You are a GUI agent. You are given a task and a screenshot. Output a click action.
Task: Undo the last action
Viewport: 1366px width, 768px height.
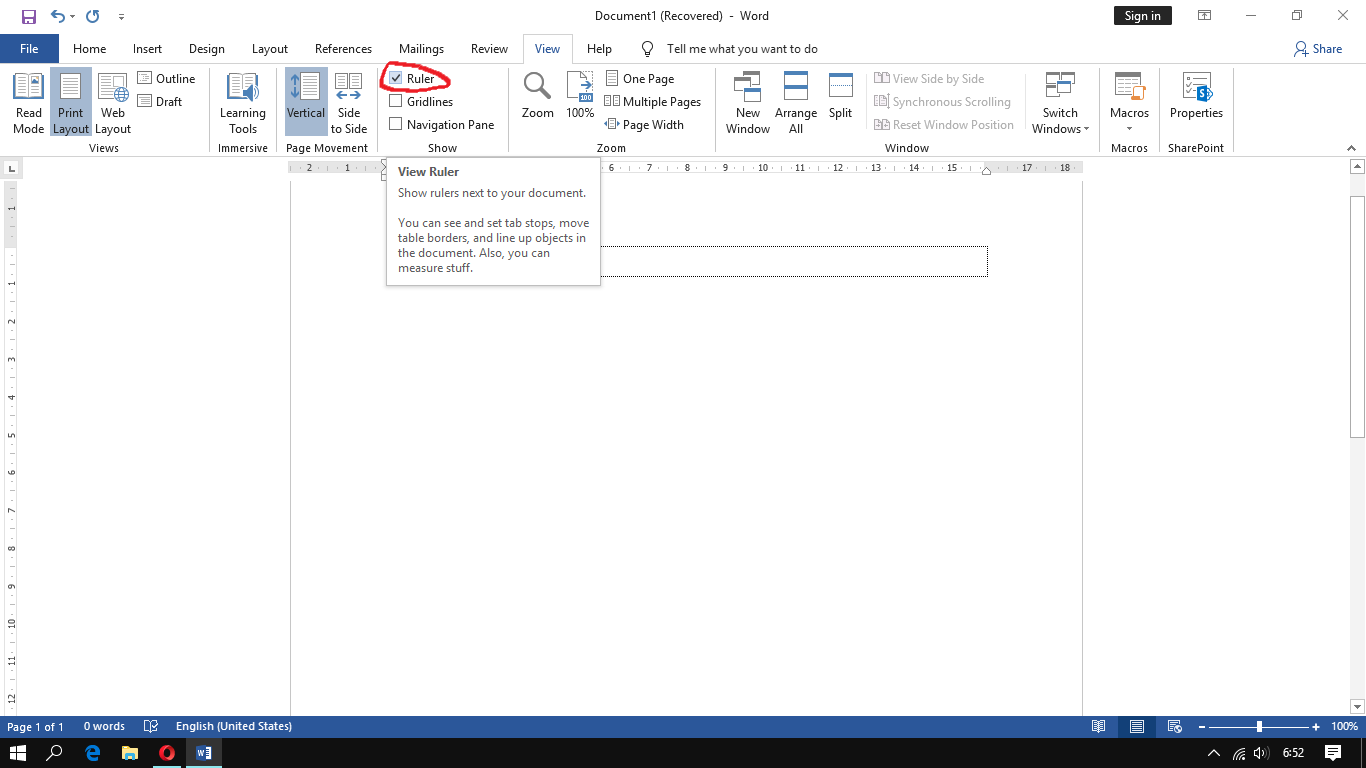tap(57, 16)
